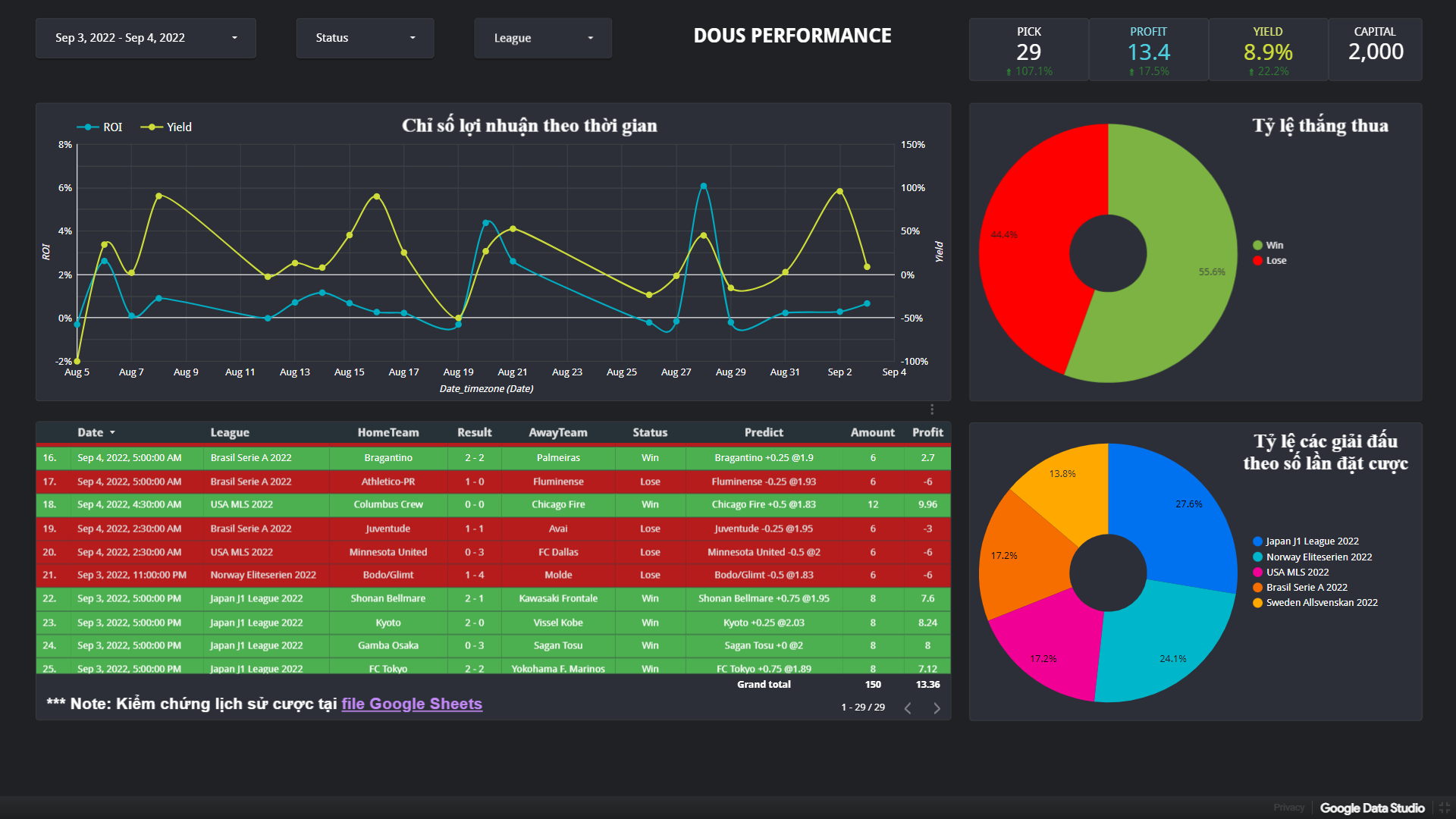Click the Google Data Studio logo
The image size is (1456, 819).
tap(1372, 808)
